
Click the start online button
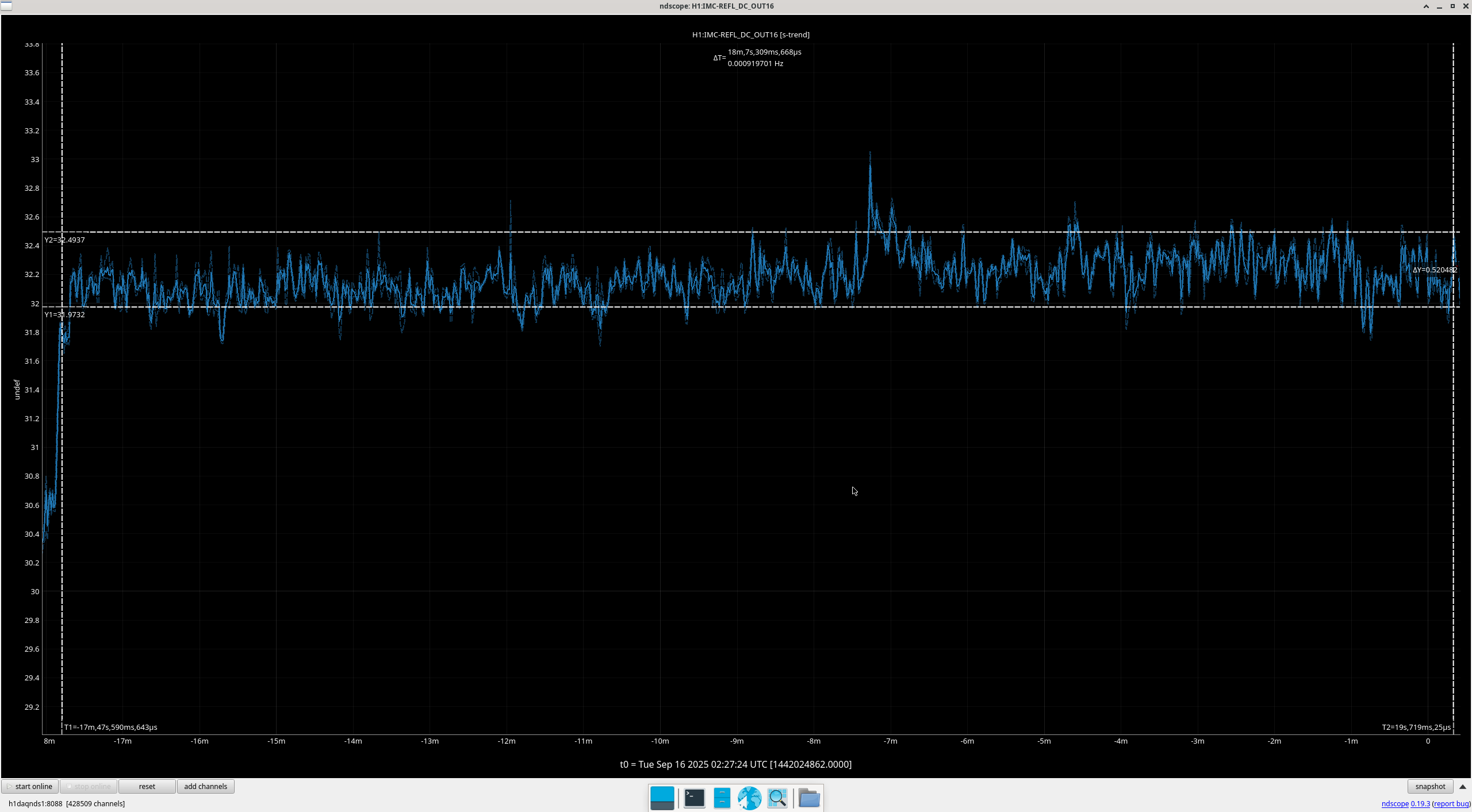30,786
